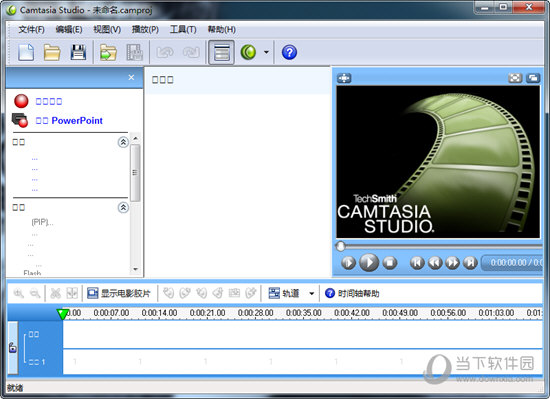Open the 播放(P) menu

point(145,29)
